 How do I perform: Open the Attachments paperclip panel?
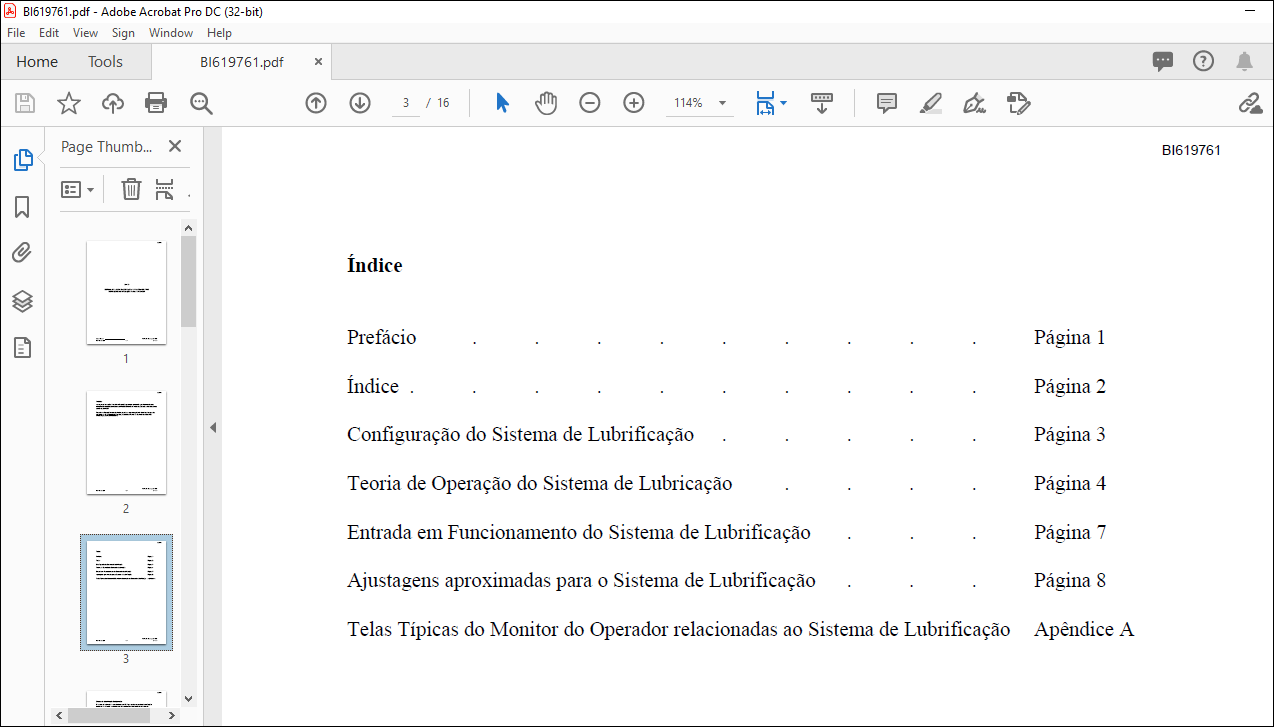pos(22,253)
